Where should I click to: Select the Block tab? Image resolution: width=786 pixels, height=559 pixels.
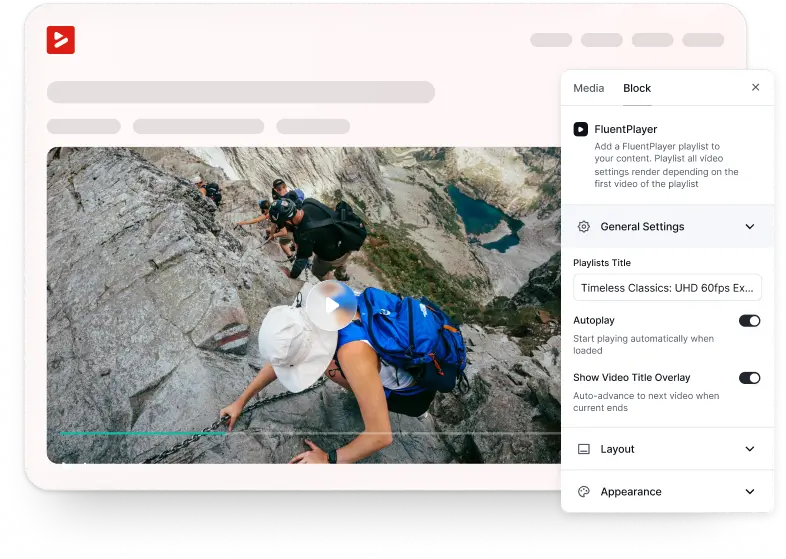637,88
